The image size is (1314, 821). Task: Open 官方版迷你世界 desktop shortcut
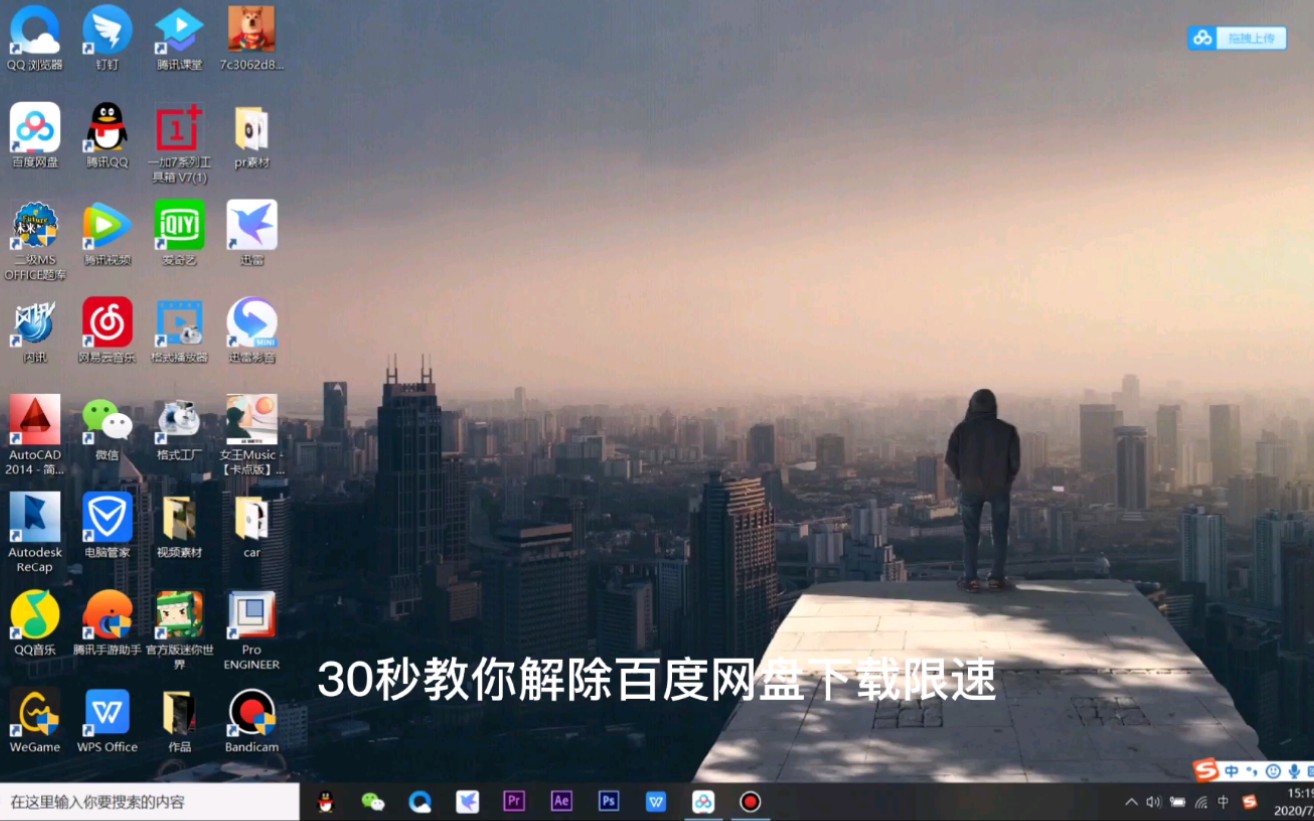179,630
